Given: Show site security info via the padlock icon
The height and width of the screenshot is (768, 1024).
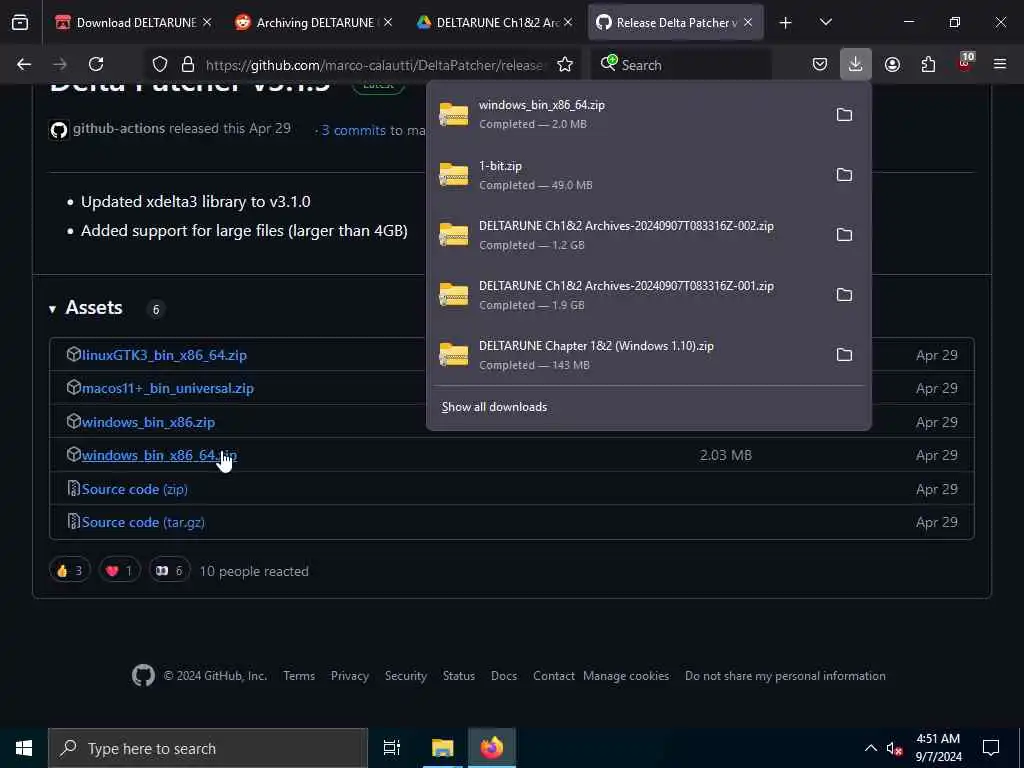Looking at the screenshot, I should [x=188, y=65].
